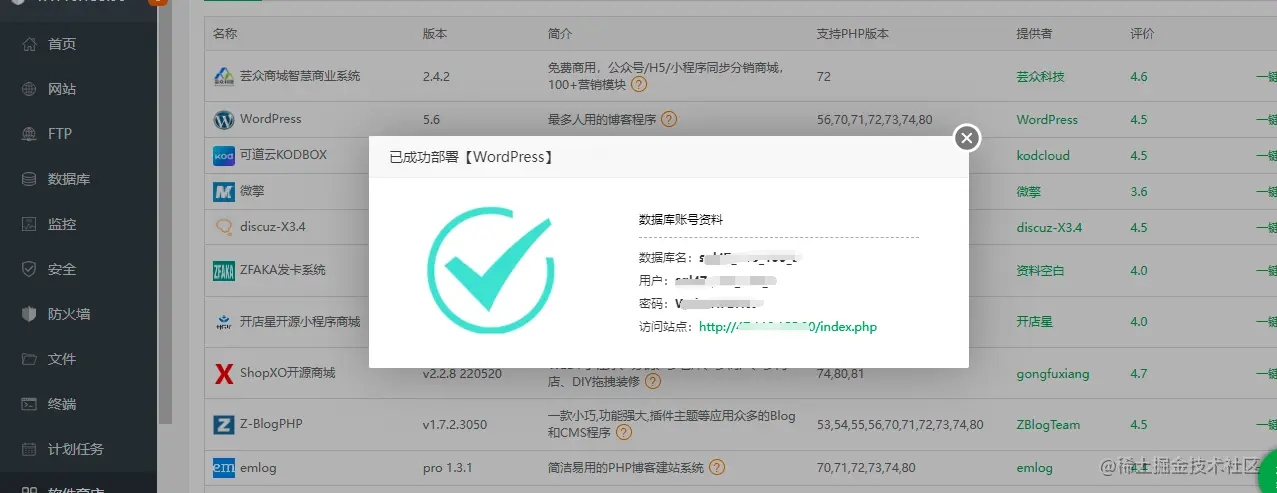Click the monitor icon beside 监控
1277x493 pixels.
pos(29,224)
